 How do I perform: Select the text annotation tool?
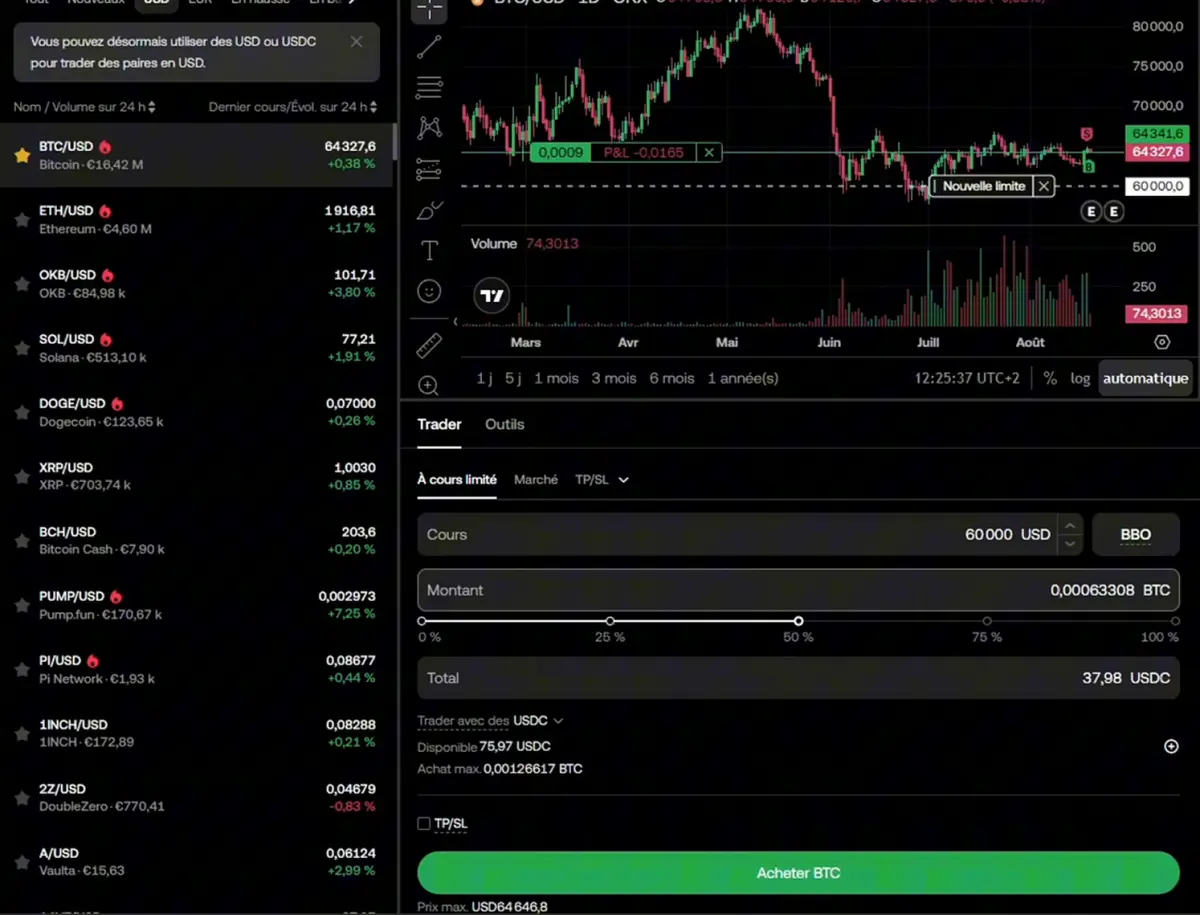click(x=429, y=251)
